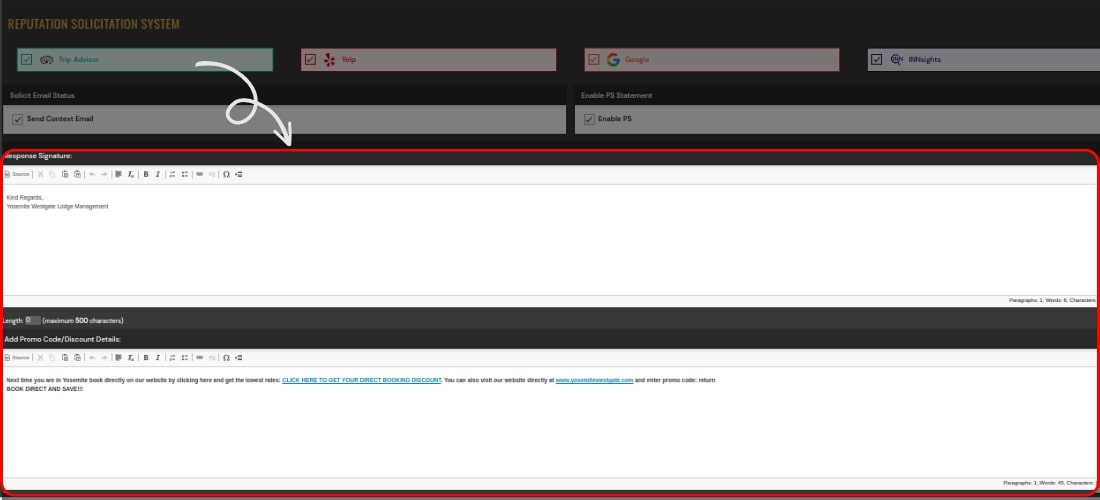Uncheck the INNsights checkbox
The height and width of the screenshot is (500, 1100).
[x=876, y=60]
